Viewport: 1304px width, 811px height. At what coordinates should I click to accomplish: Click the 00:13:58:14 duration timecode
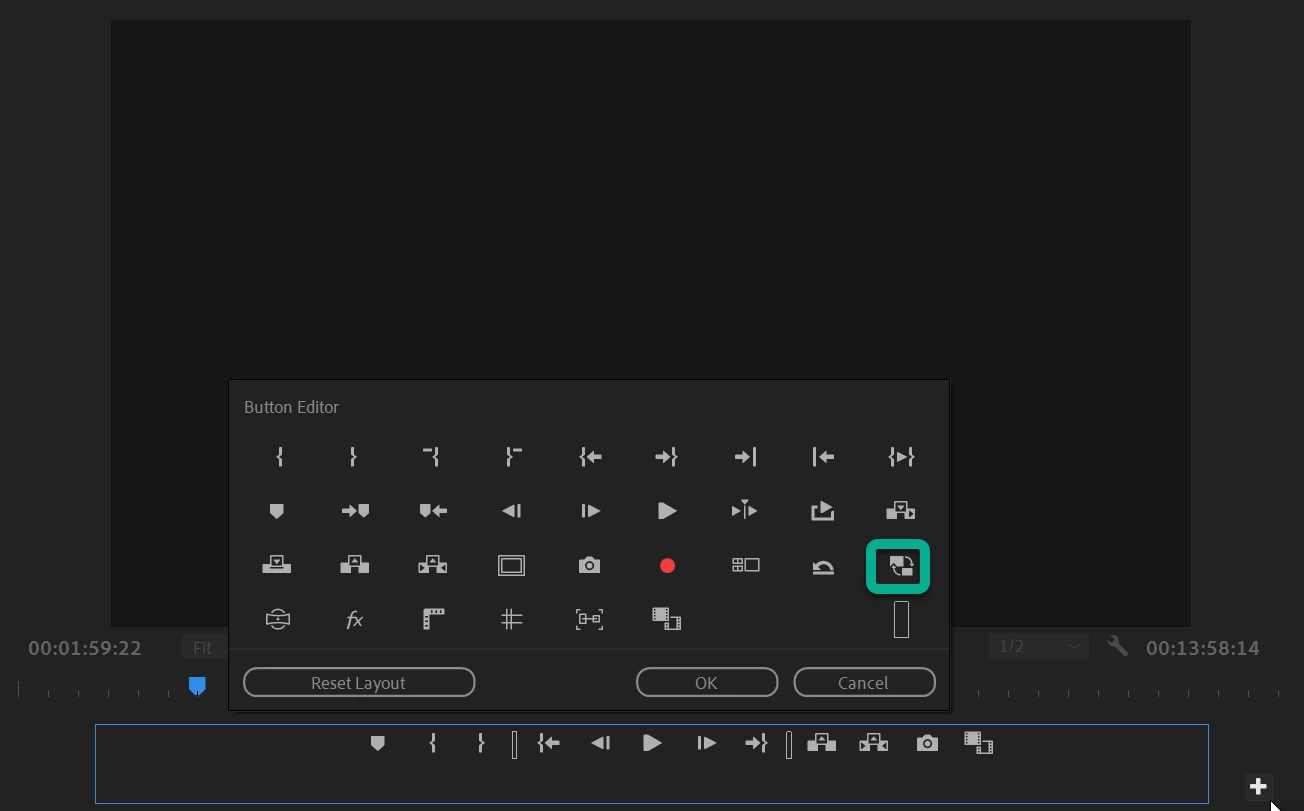coord(1203,648)
